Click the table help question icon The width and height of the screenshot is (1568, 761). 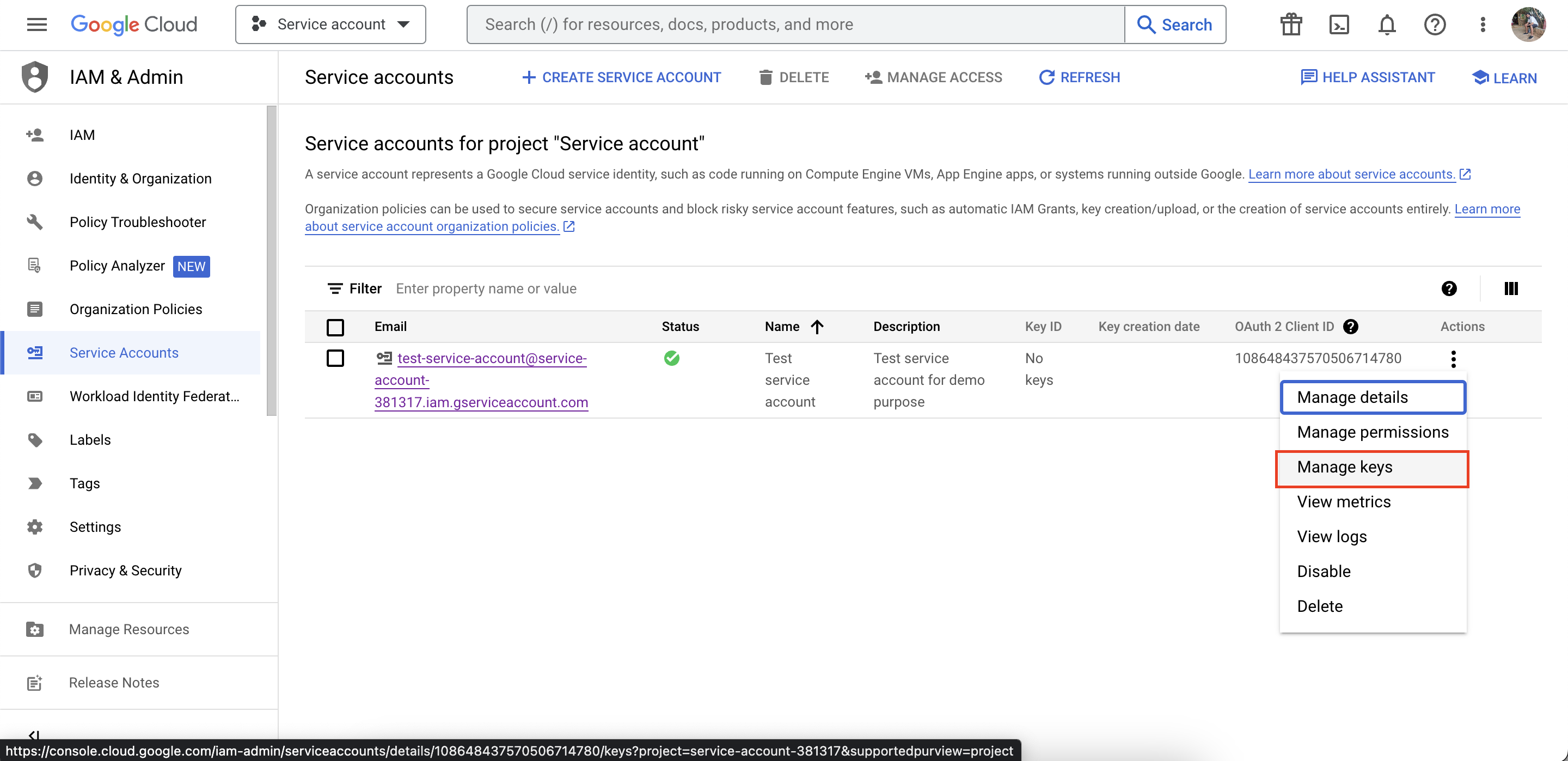pyautogui.click(x=1449, y=289)
